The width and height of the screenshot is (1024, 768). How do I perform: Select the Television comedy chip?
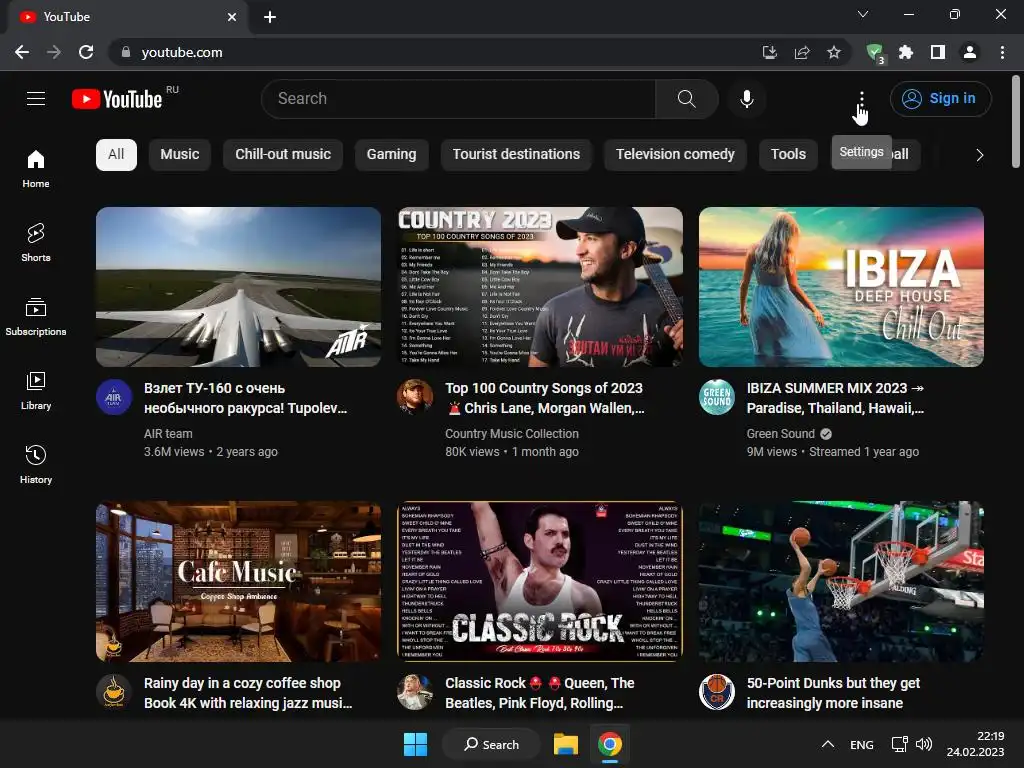(675, 155)
